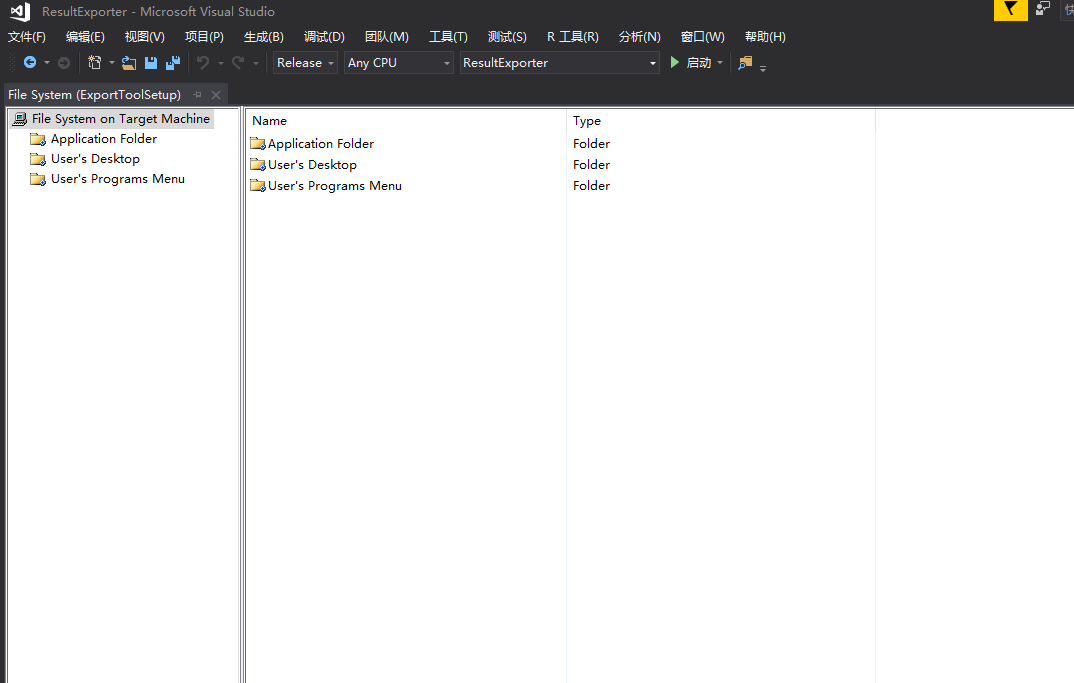Open the 工具(T) tools menu
1074x683 pixels.
(448, 37)
